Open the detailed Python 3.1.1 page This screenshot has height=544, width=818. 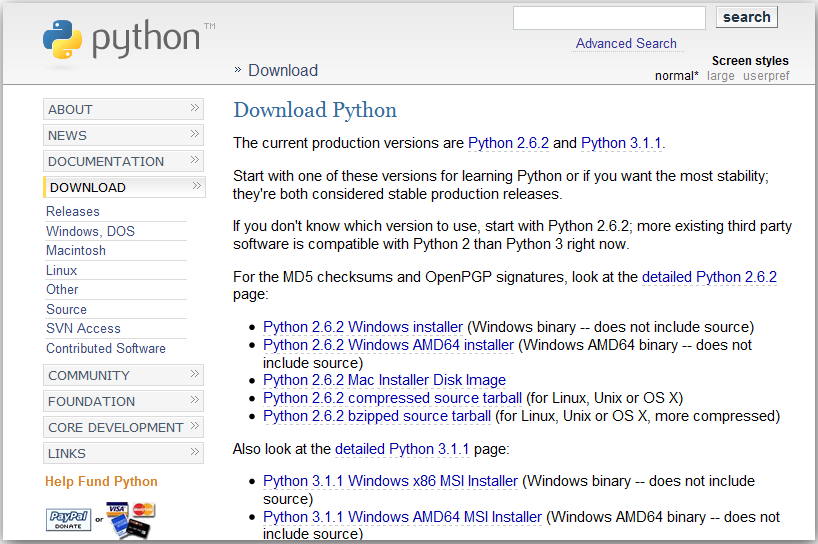tap(402, 449)
